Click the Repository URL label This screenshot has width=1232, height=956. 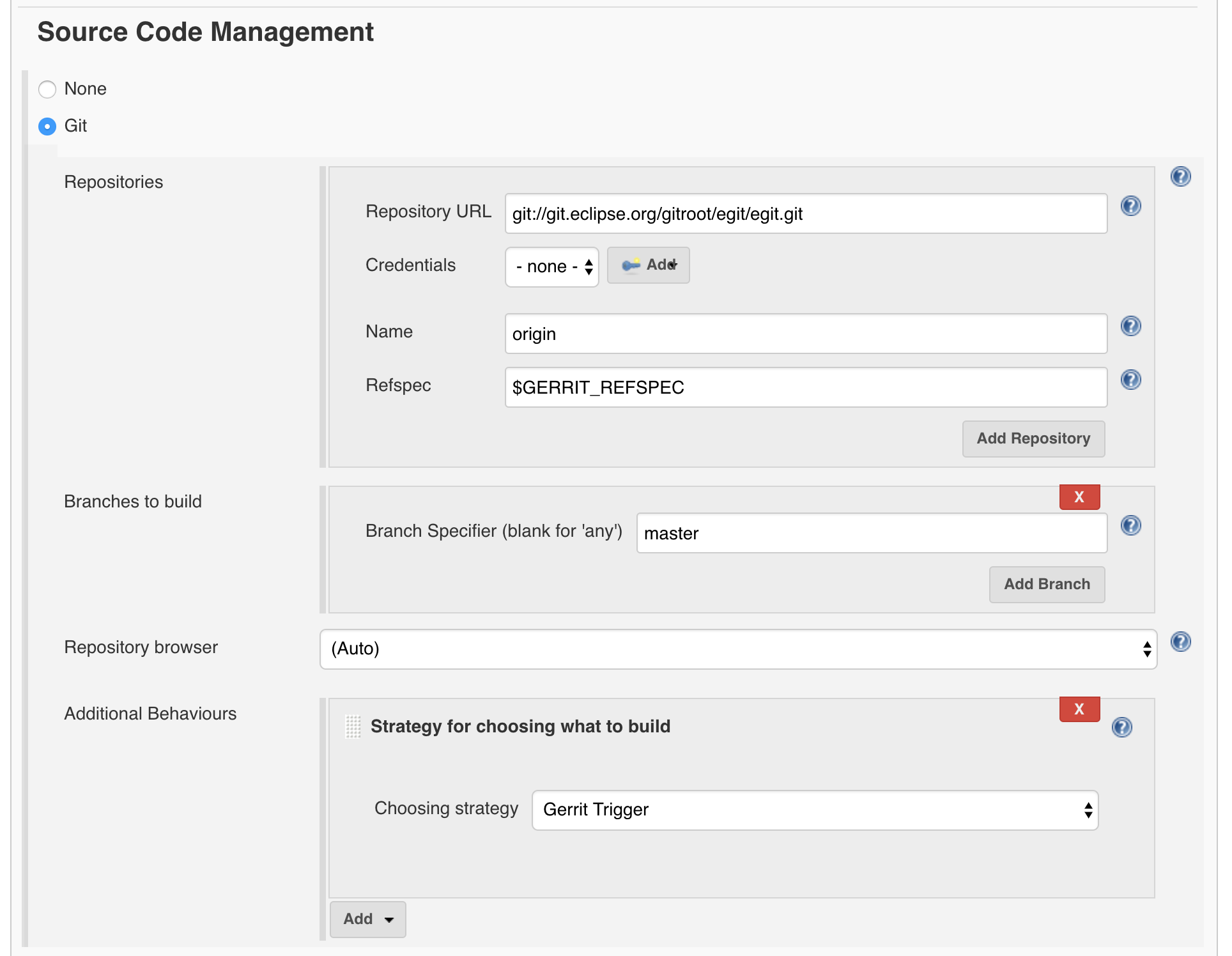click(x=428, y=212)
